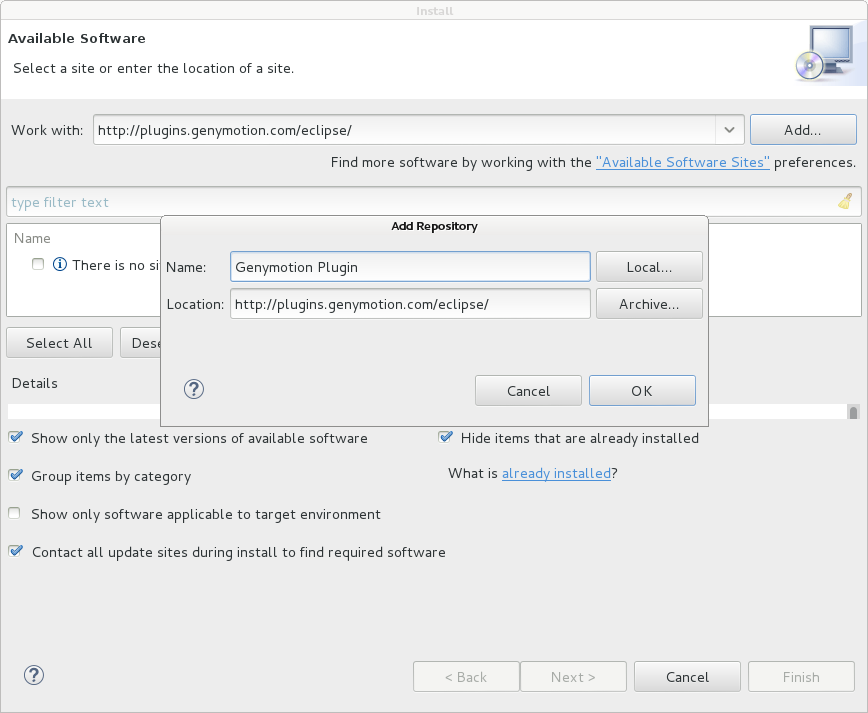Click the Archive... button

pos(649,304)
